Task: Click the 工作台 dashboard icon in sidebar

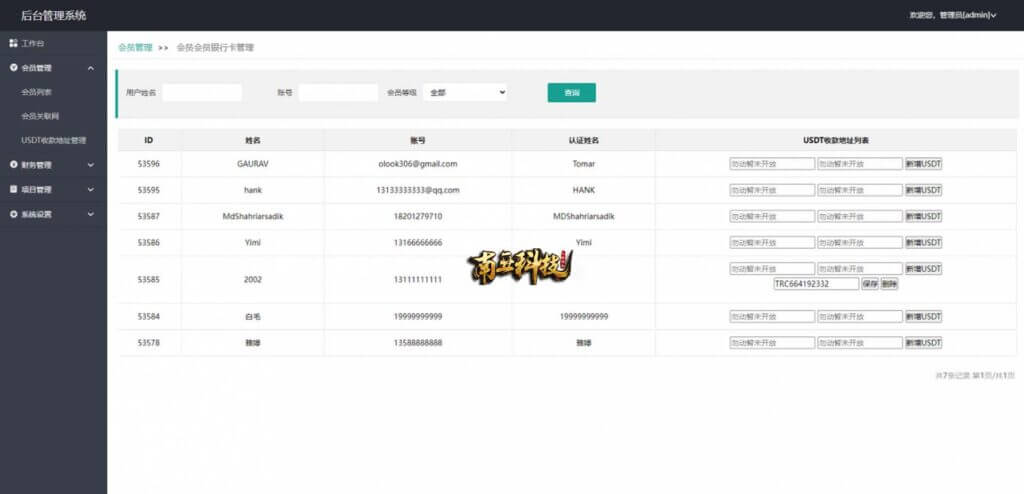Action: coord(13,43)
